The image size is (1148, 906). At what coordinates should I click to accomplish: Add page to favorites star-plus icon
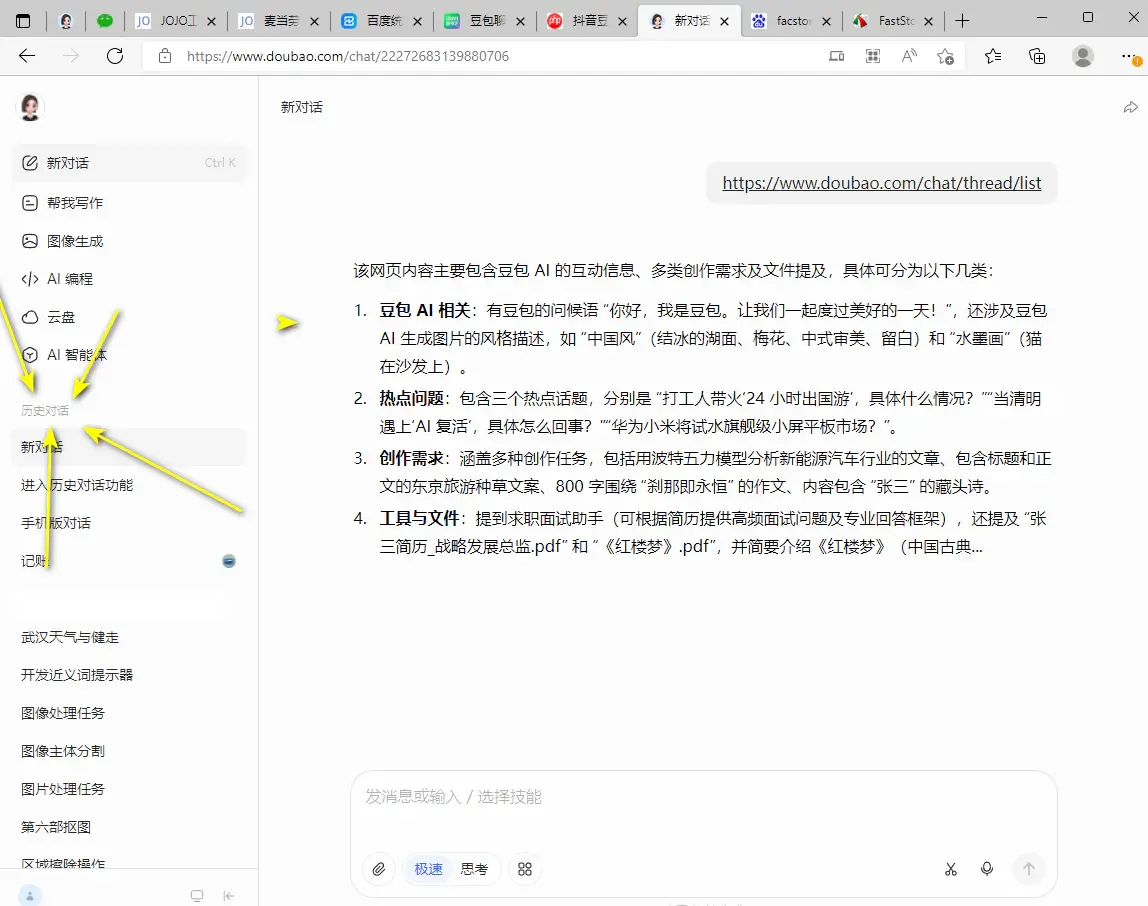pos(945,56)
